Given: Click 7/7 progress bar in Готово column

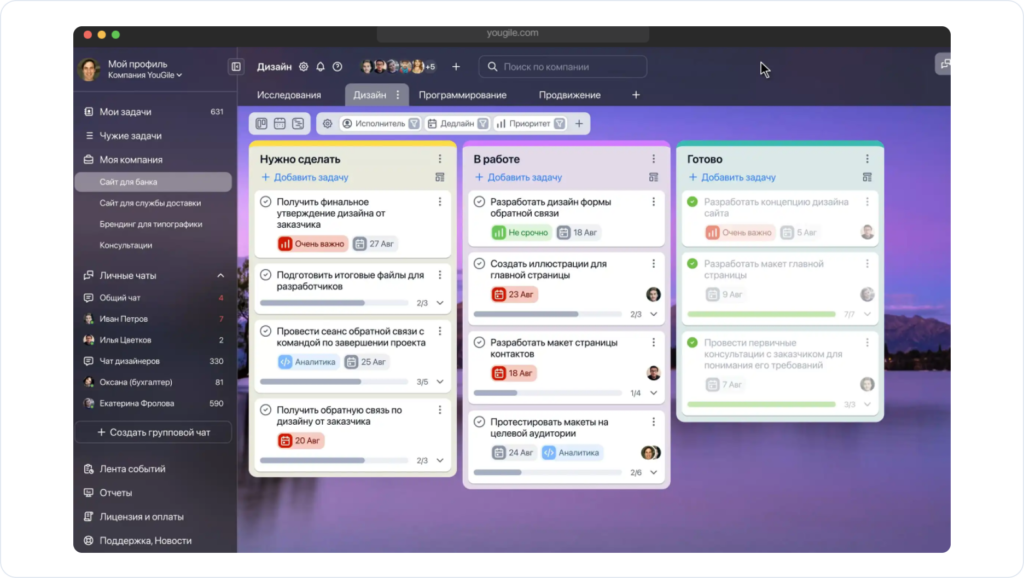Looking at the screenshot, I should tap(761, 314).
